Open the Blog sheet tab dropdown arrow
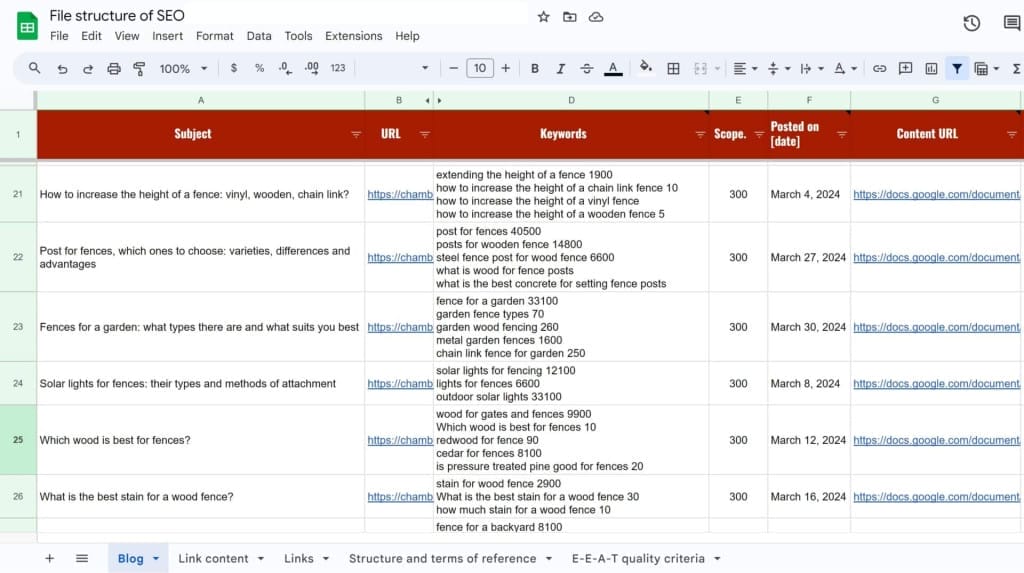 point(156,559)
